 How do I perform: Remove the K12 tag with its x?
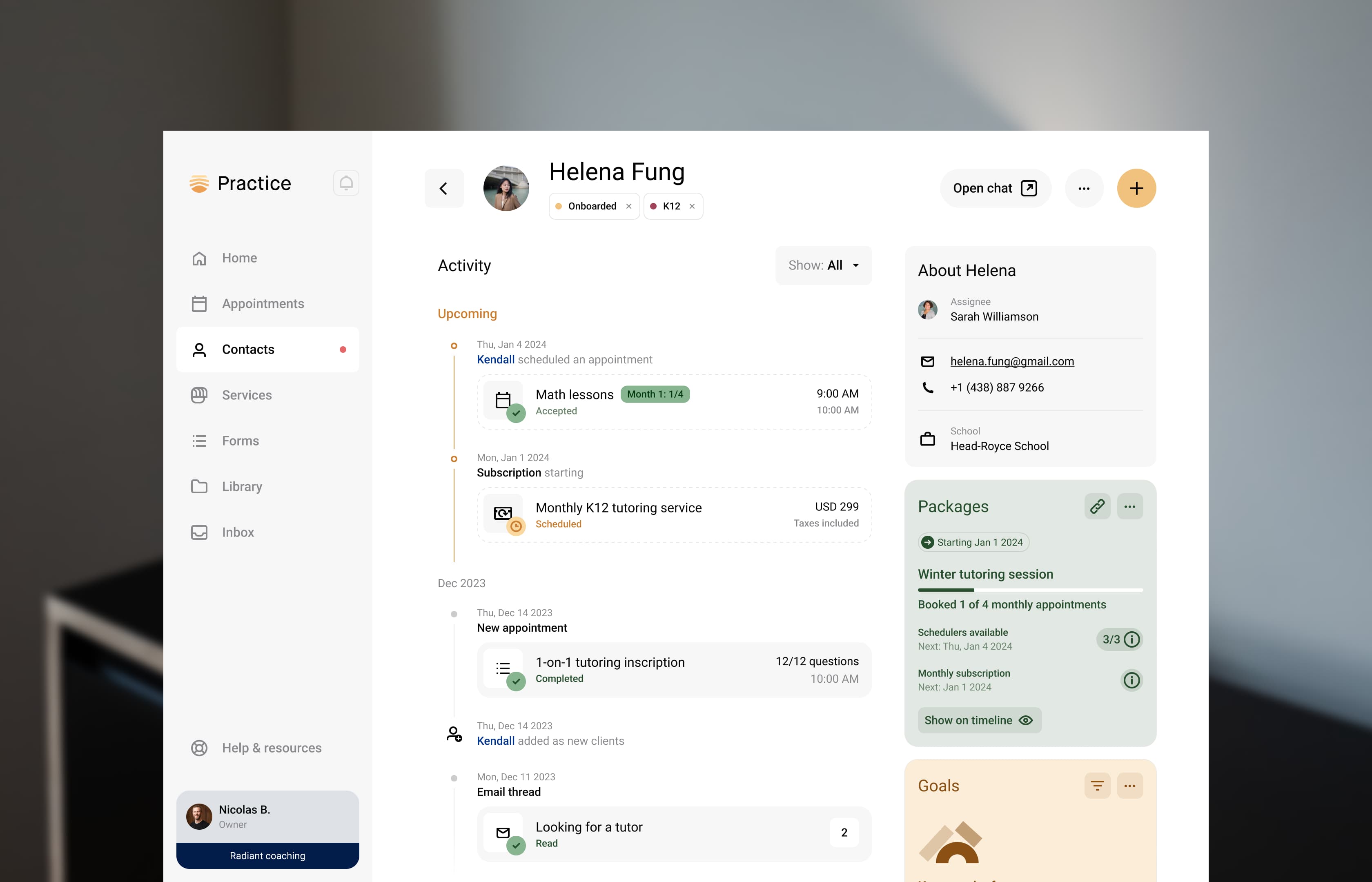tap(692, 206)
